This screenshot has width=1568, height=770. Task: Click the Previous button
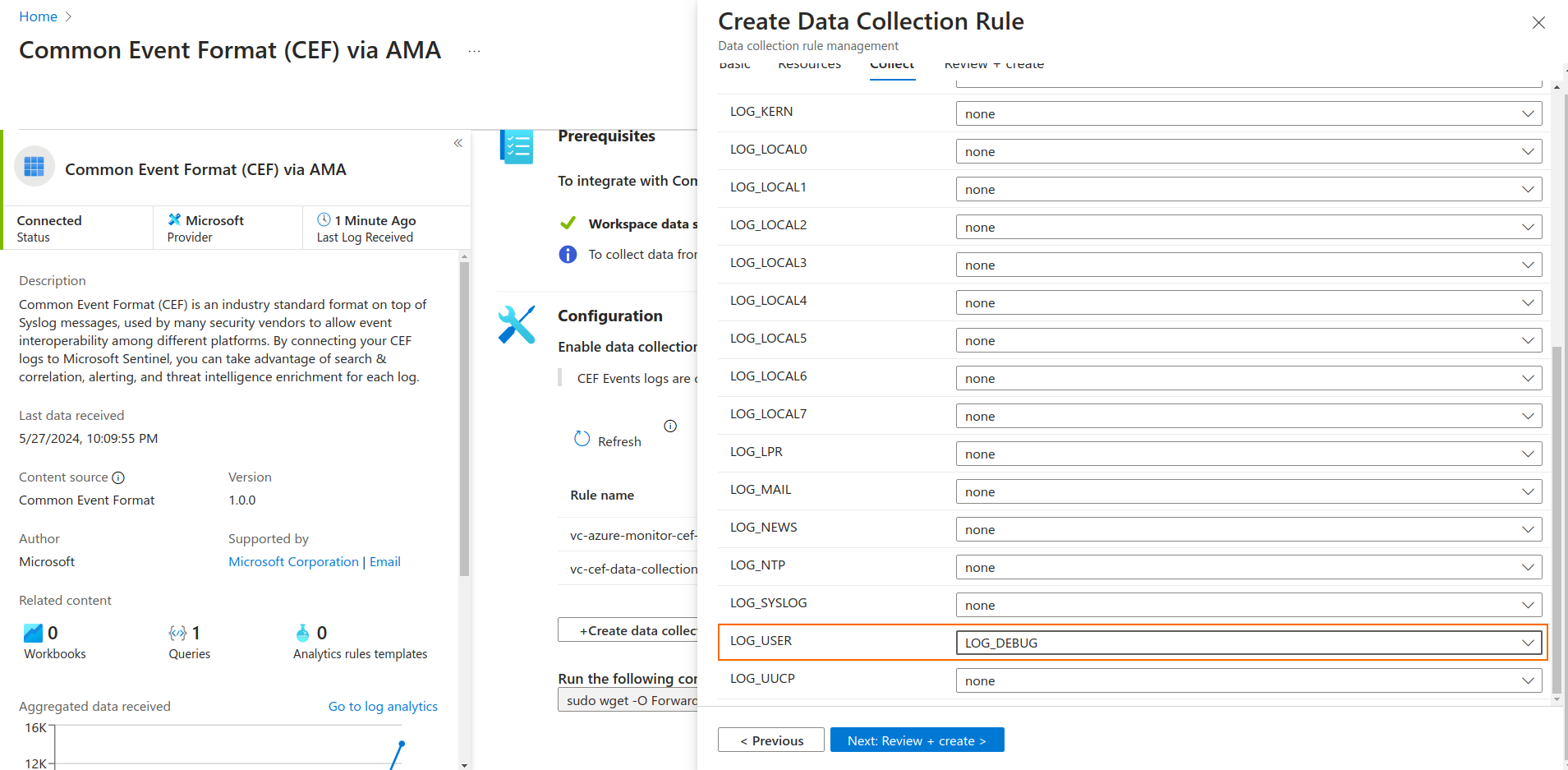click(x=771, y=740)
